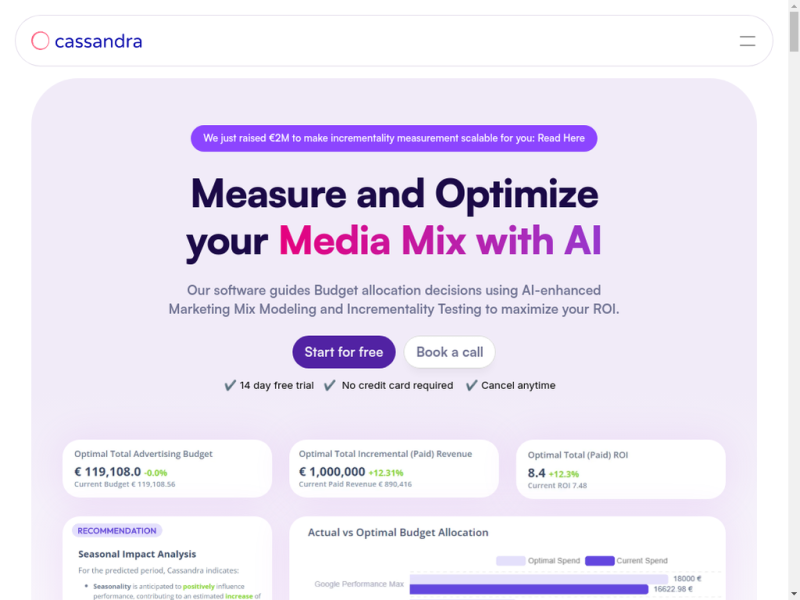The image size is (800, 600).
Task: Open the €2M raised announcement banner
Action: [394, 138]
